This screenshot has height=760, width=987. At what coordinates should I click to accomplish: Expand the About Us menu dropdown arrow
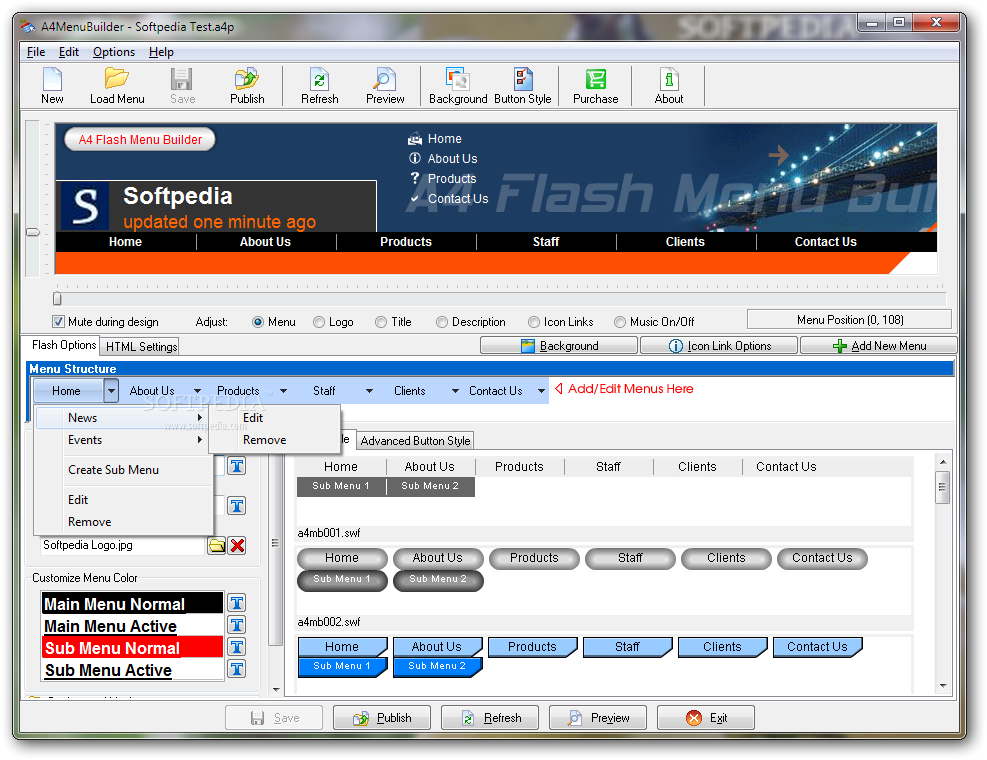(198, 391)
